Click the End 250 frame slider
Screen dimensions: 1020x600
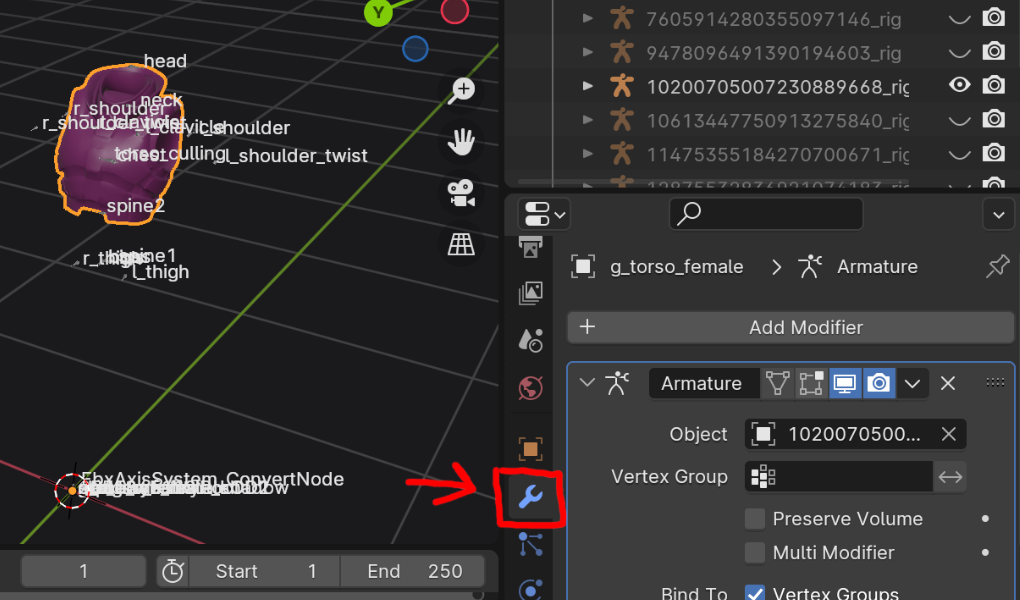point(415,570)
